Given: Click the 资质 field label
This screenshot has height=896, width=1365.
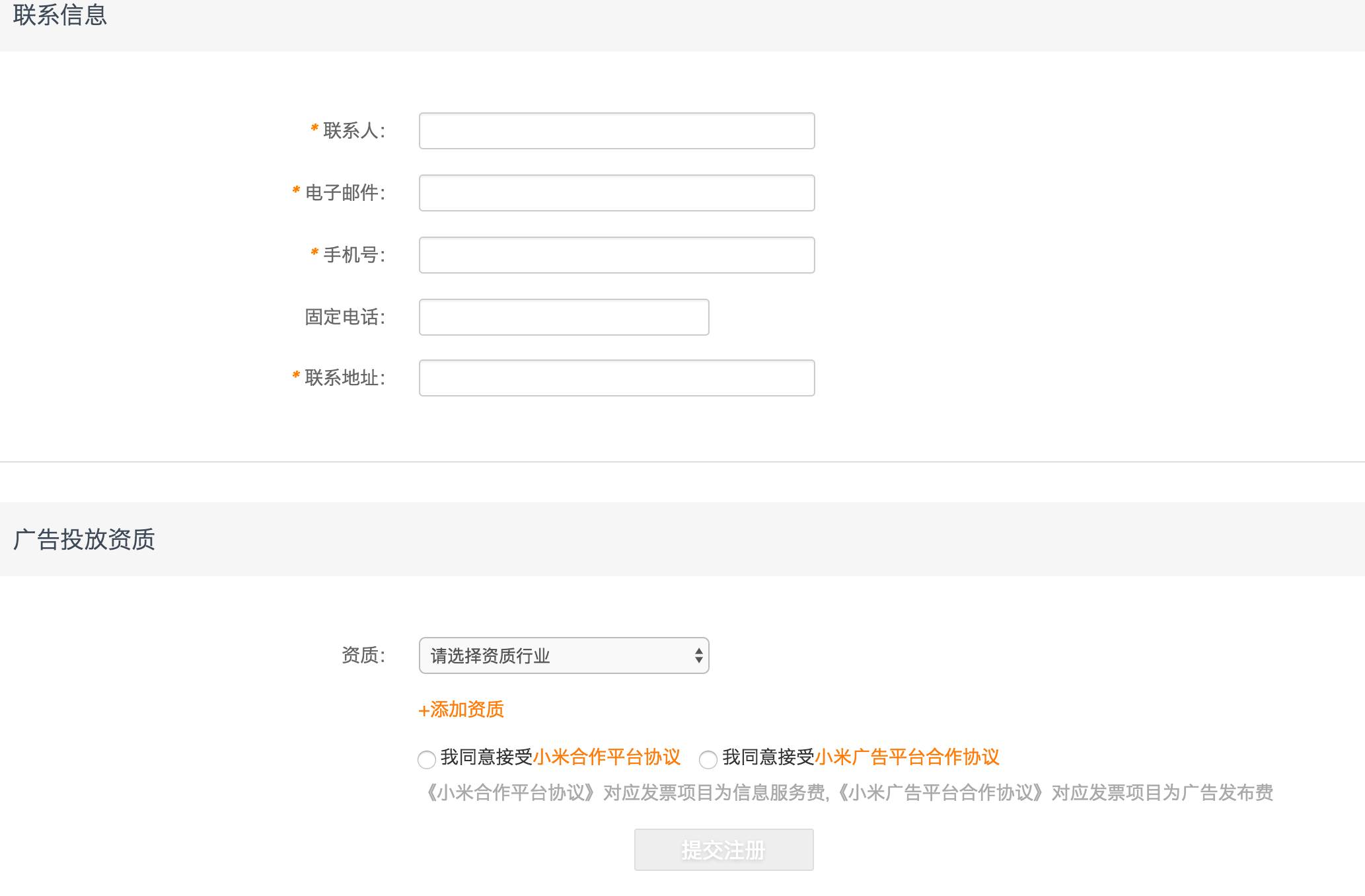Looking at the screenshot, I should 362,655.
